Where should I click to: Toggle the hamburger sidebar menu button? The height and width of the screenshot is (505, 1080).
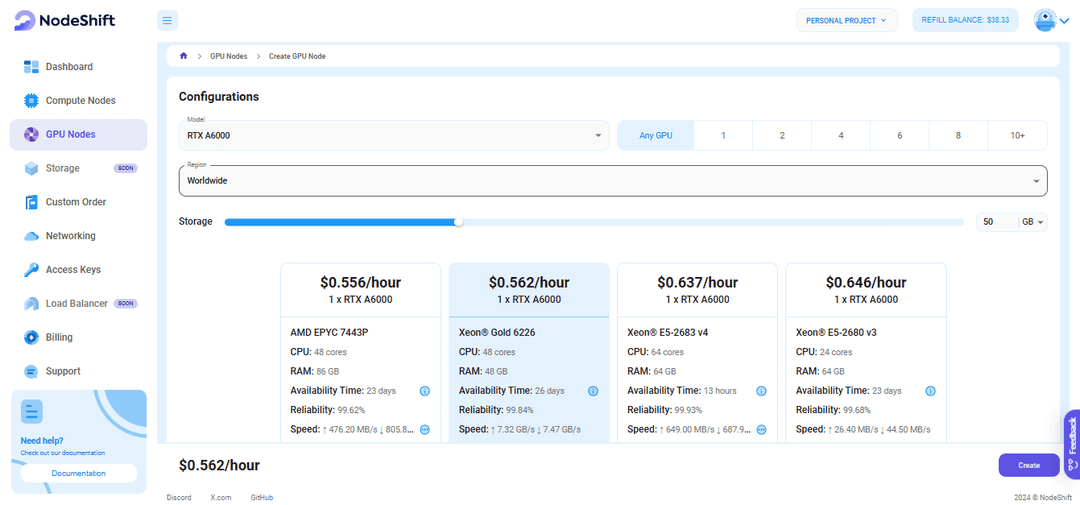click(x=167, y=21)
